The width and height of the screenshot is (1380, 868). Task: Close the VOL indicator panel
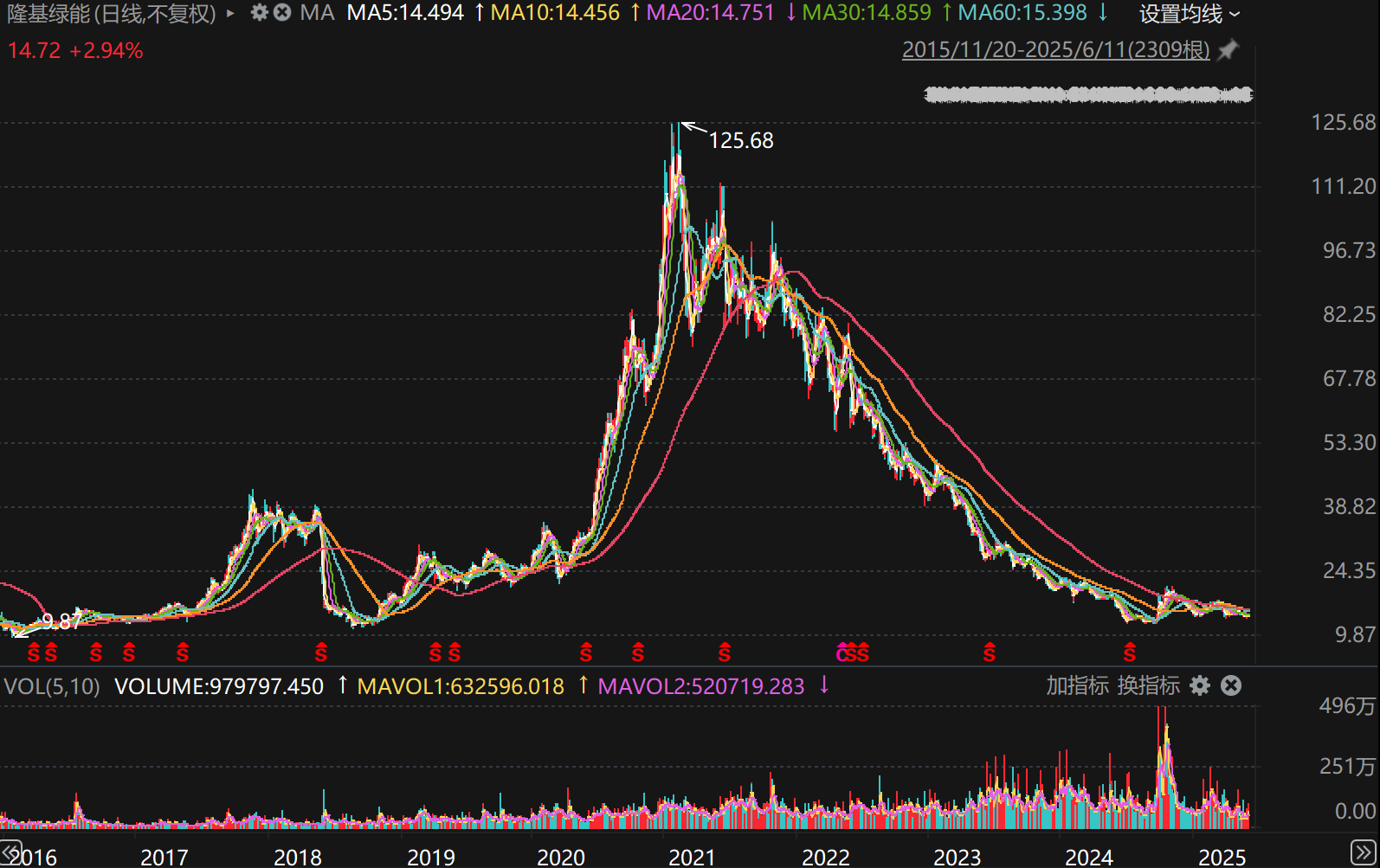(x=1231, y=685)
